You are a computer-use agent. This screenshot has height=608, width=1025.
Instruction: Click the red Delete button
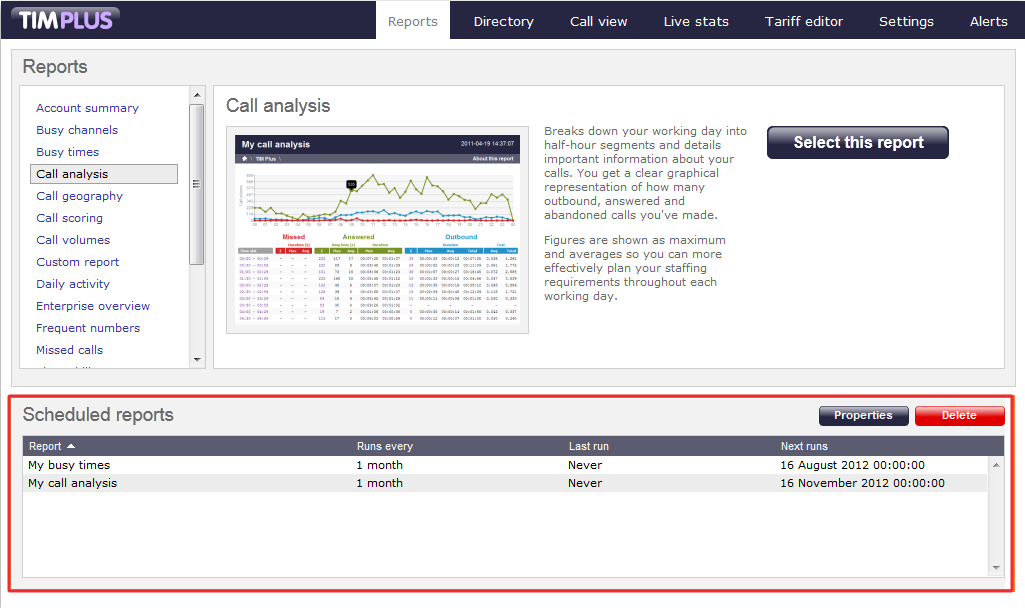(x=959, y=416)
